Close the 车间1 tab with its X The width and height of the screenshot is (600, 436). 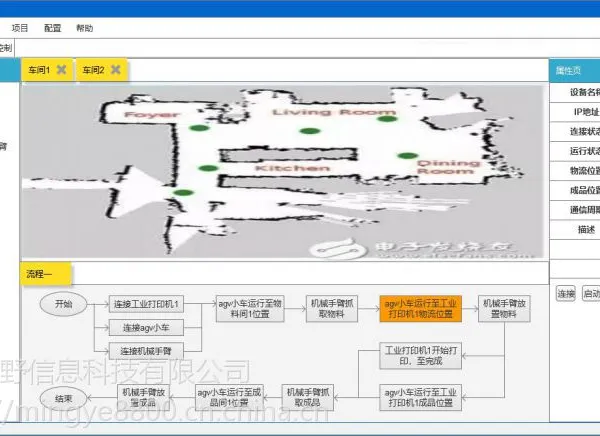coord(61,69)
